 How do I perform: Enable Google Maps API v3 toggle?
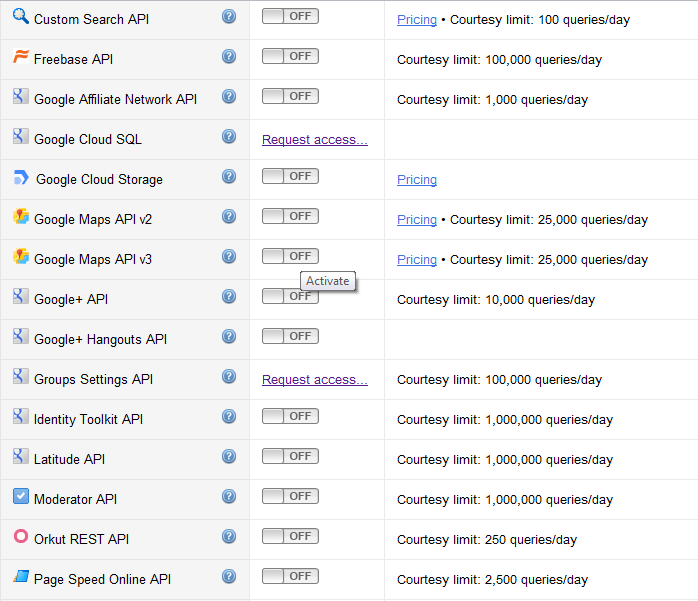(x=290, y=256)
